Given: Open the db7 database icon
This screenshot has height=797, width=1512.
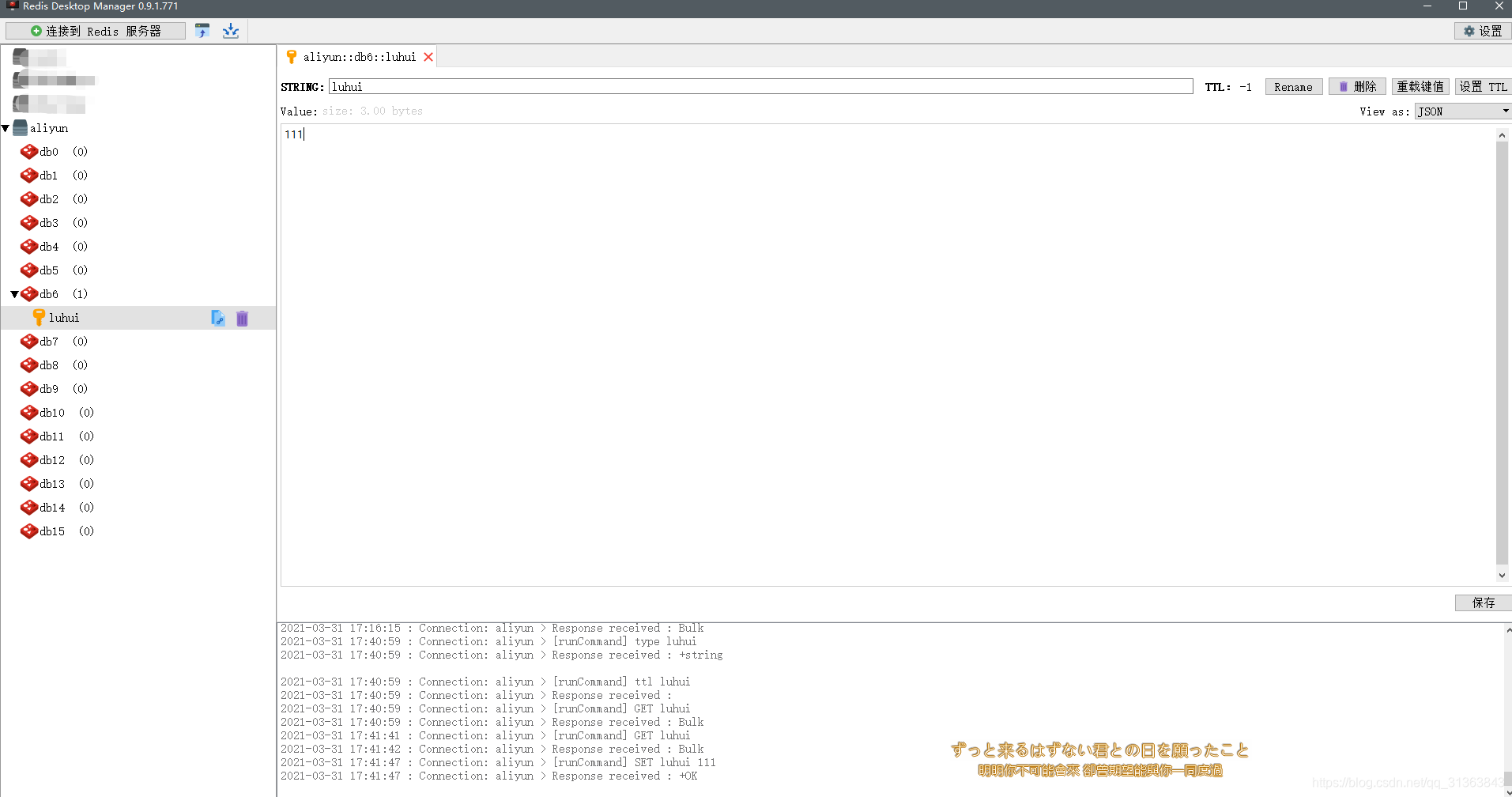Looking at the screenshot, I should pos(29,342).
